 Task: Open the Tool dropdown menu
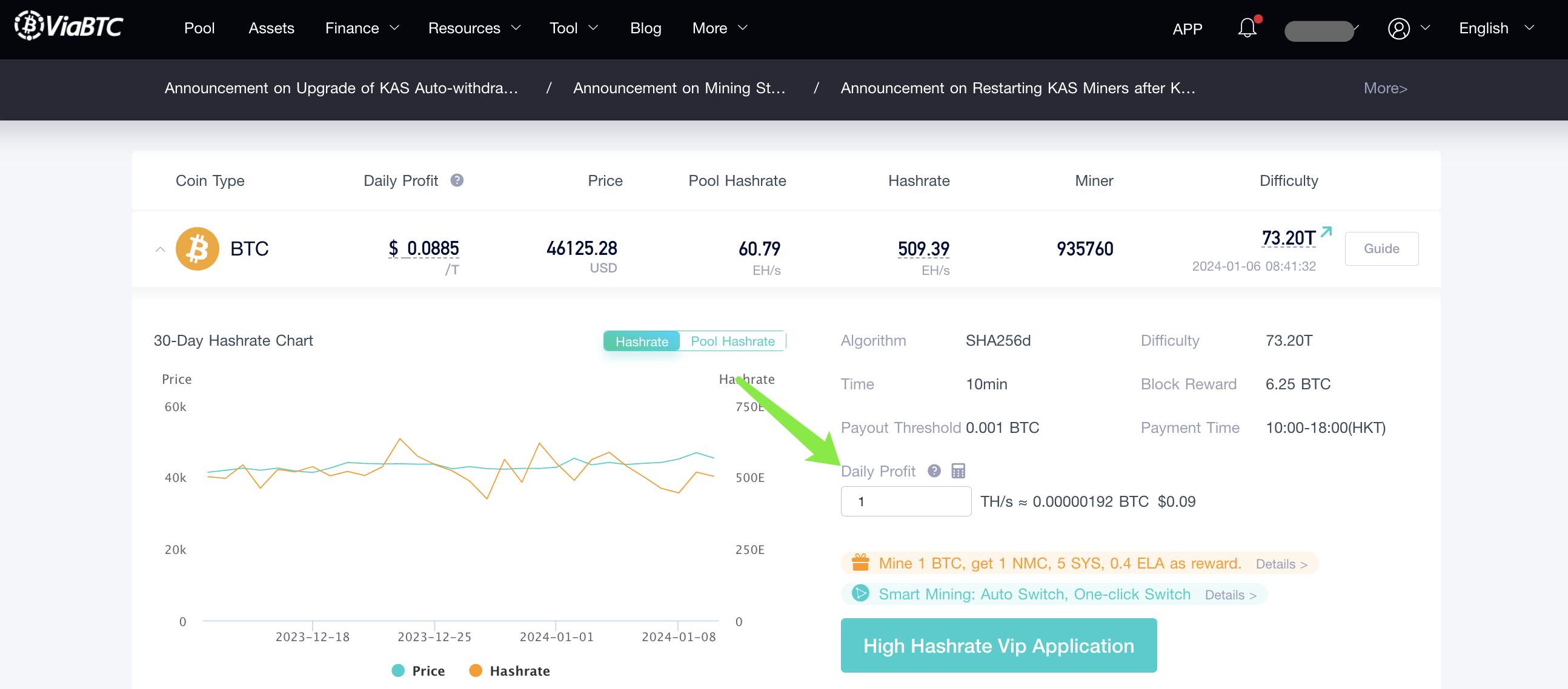point(575,27)
